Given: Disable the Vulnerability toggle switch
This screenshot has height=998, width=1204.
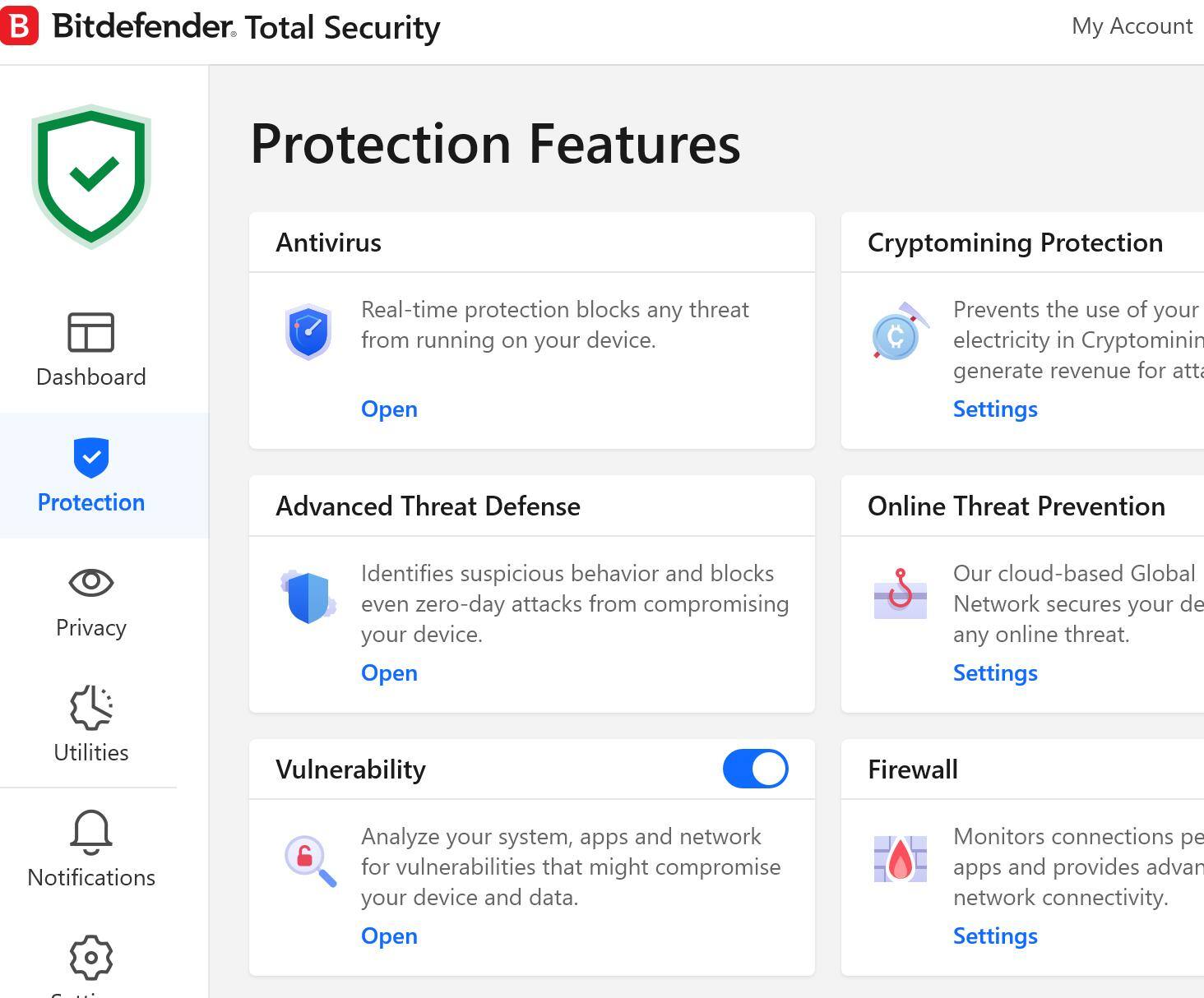Looking at the screenshot, I should pos(755,769).
